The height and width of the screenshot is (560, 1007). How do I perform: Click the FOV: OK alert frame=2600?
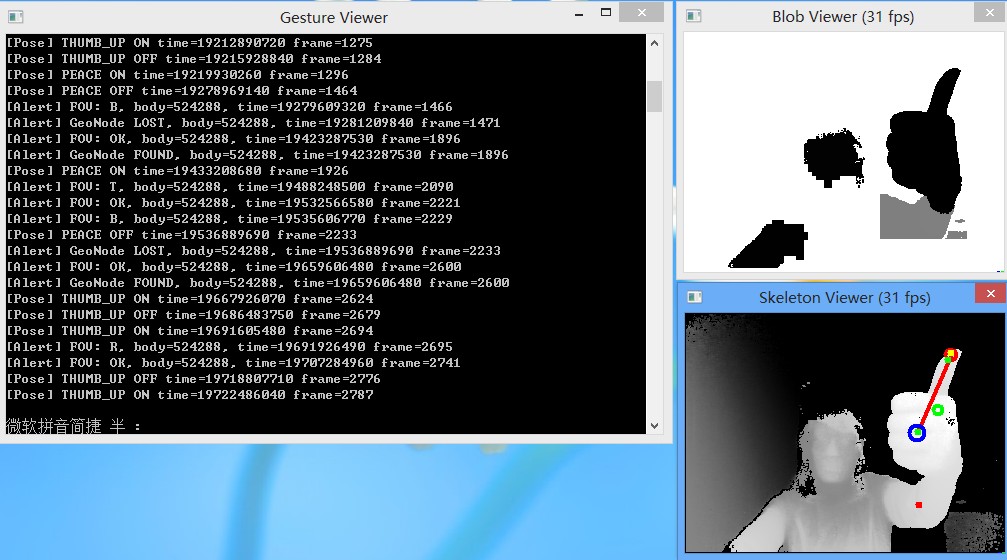[x=234, y=267]
